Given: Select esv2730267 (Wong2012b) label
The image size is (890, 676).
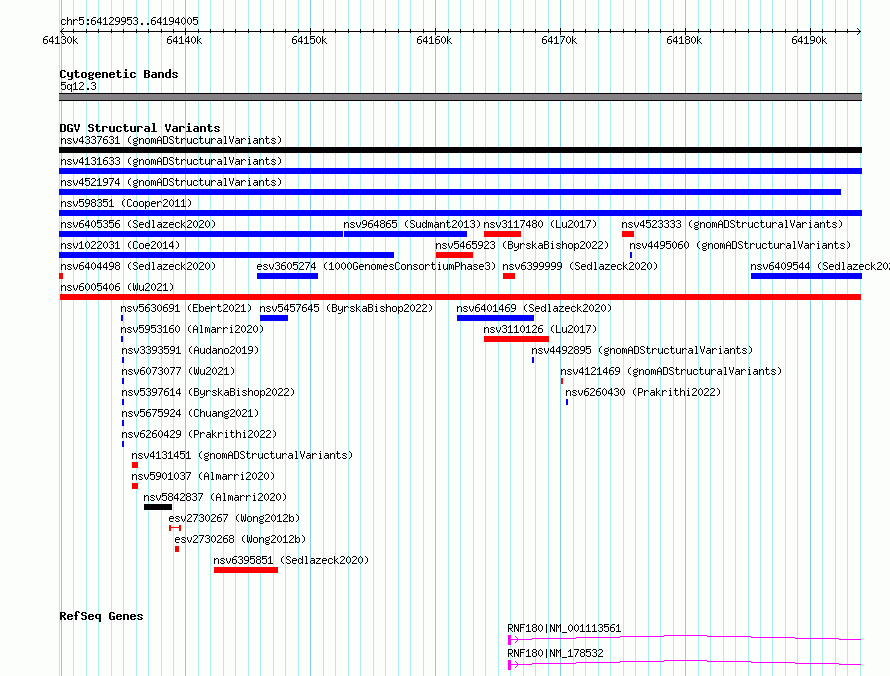Looking at the screenshot, I should point(234,518).
